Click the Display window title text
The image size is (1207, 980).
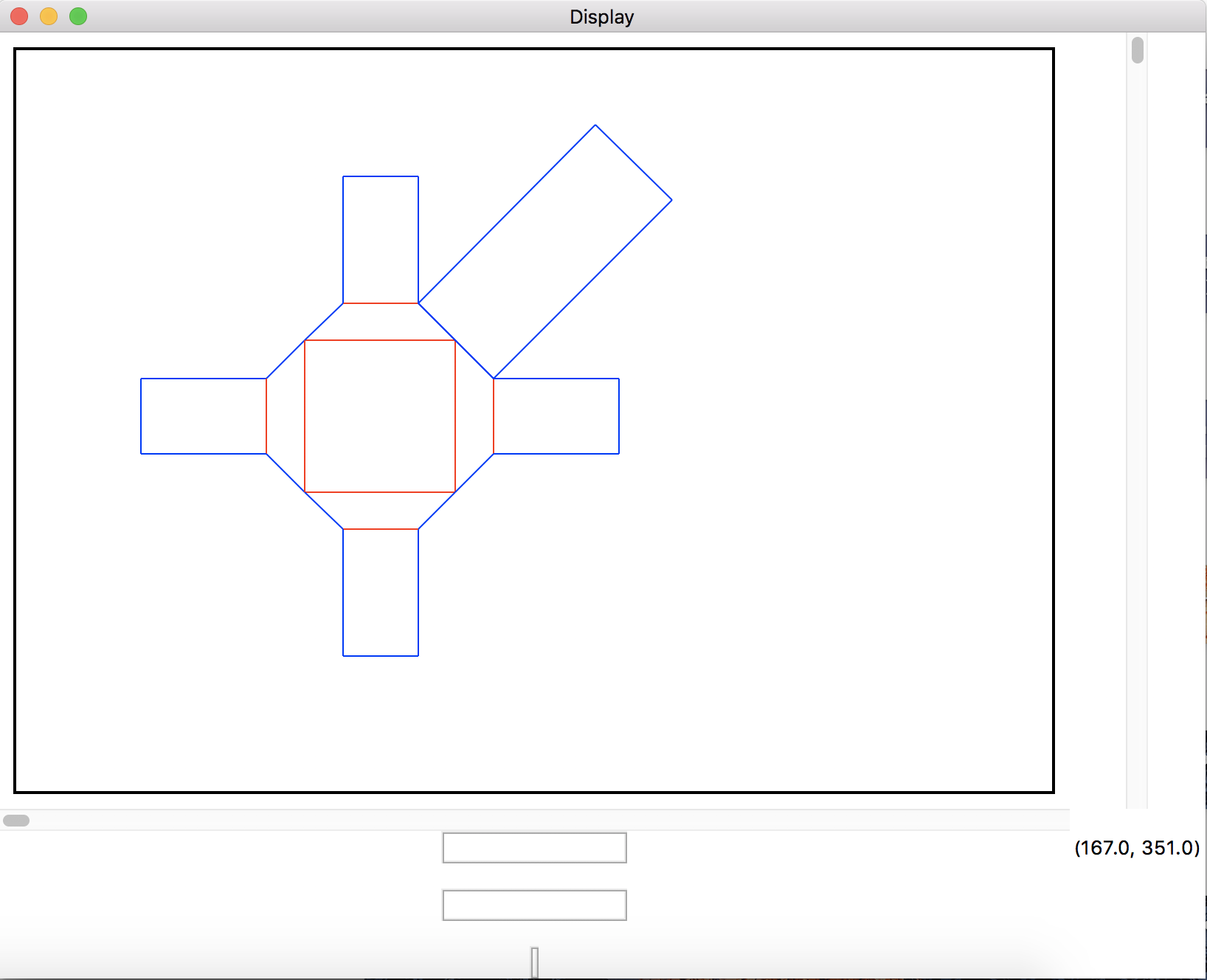click(601, 17)
